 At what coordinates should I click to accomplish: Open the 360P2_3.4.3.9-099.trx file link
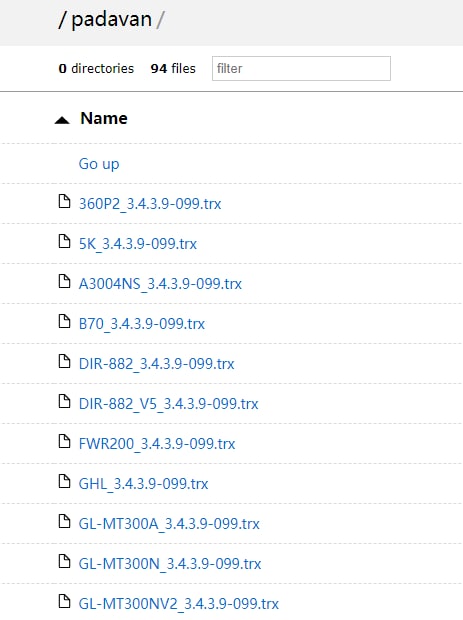(150, 204)
